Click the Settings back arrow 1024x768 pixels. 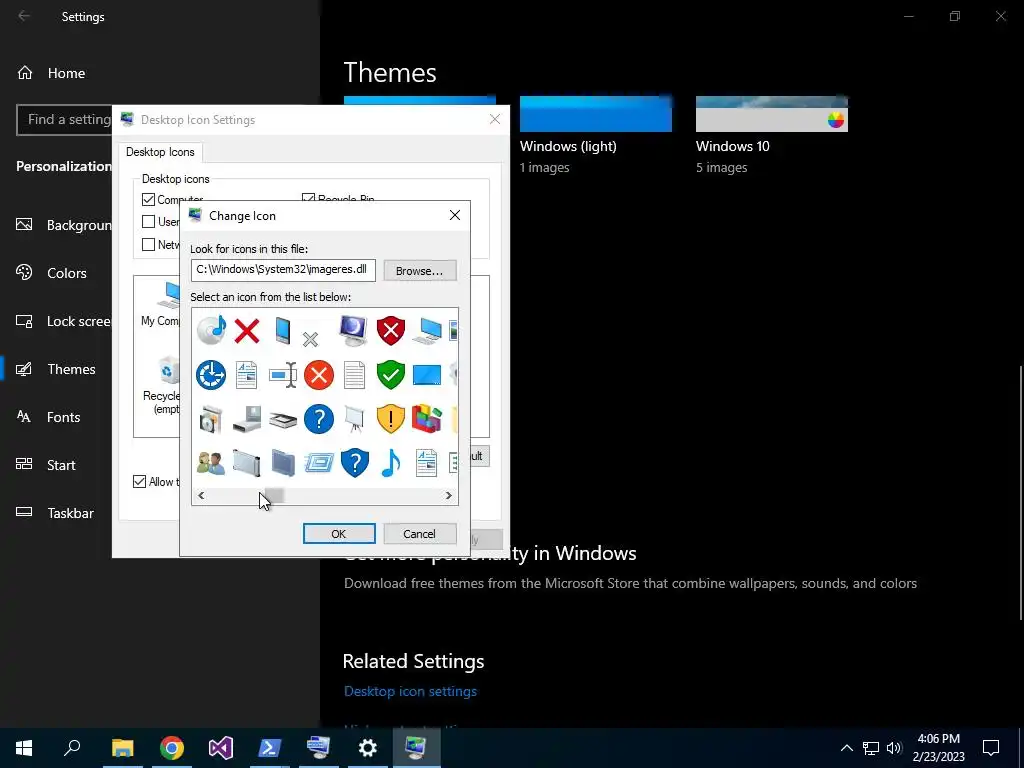[x=24, y=16]
